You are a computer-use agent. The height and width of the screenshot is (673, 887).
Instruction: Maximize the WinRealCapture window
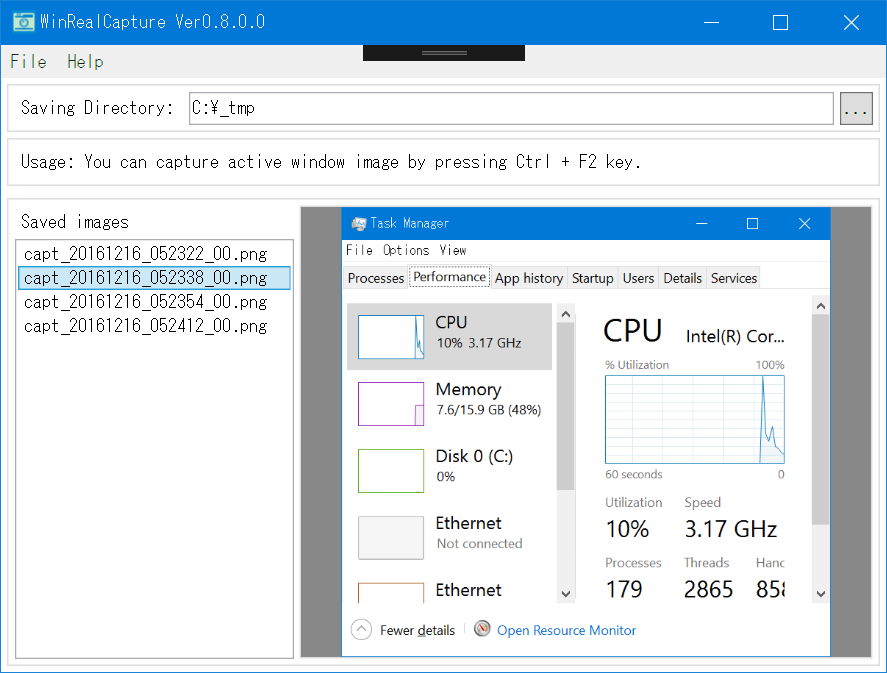780,23
